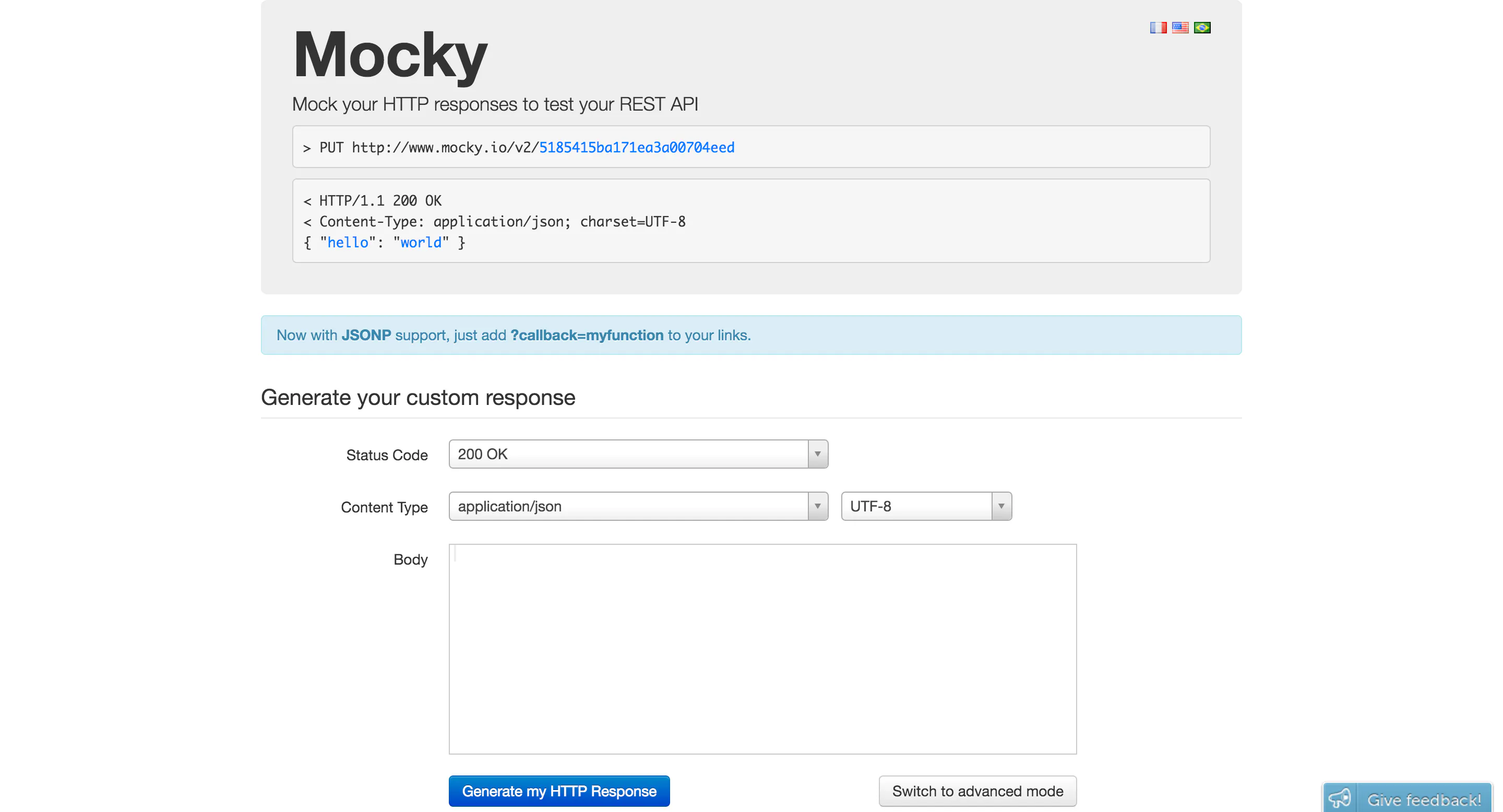
Task: Switch language with the French flag icon
Action: pos(1158,28)
